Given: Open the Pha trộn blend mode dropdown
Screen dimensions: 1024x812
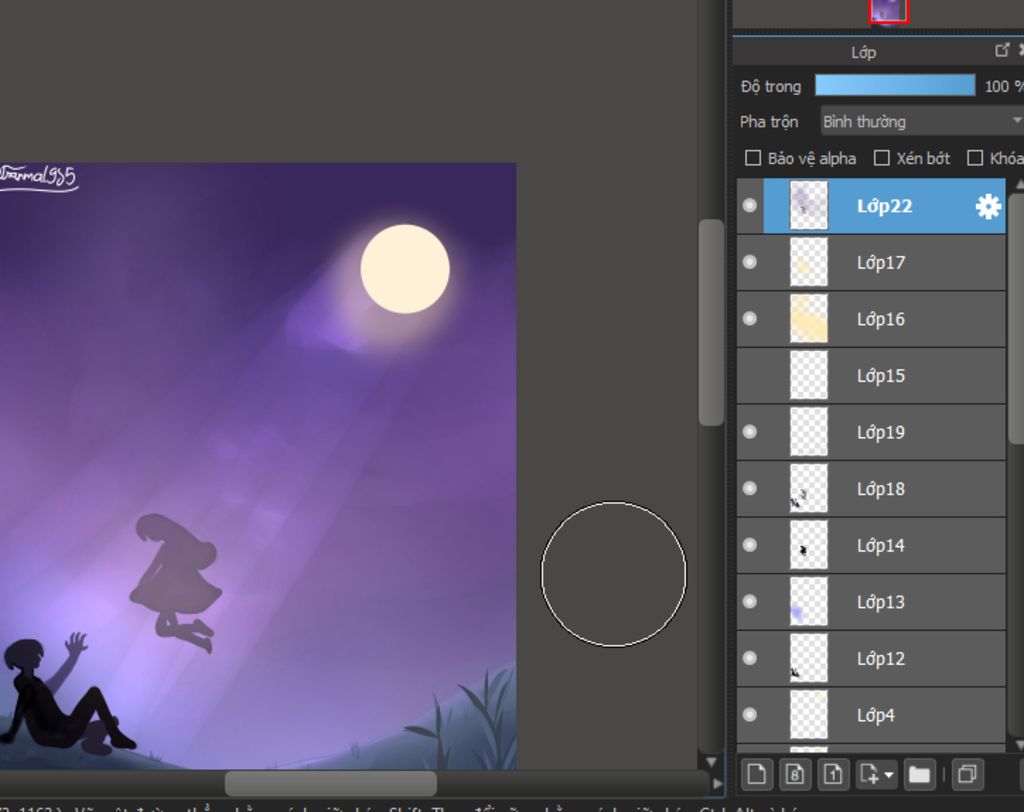Looking at the screenshot, I should pos(920,121).
